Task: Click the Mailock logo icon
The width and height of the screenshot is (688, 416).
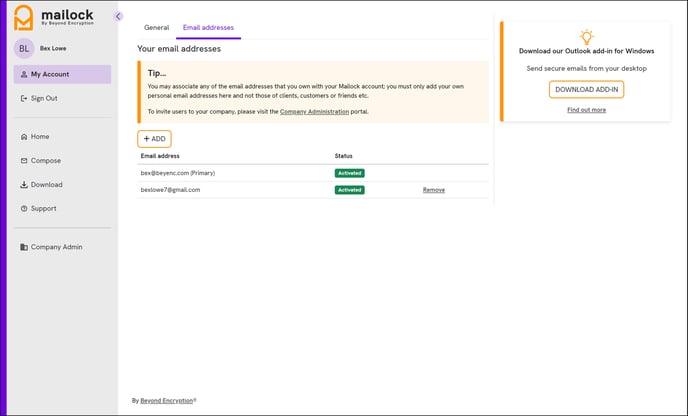Action: tap(23, 18)
